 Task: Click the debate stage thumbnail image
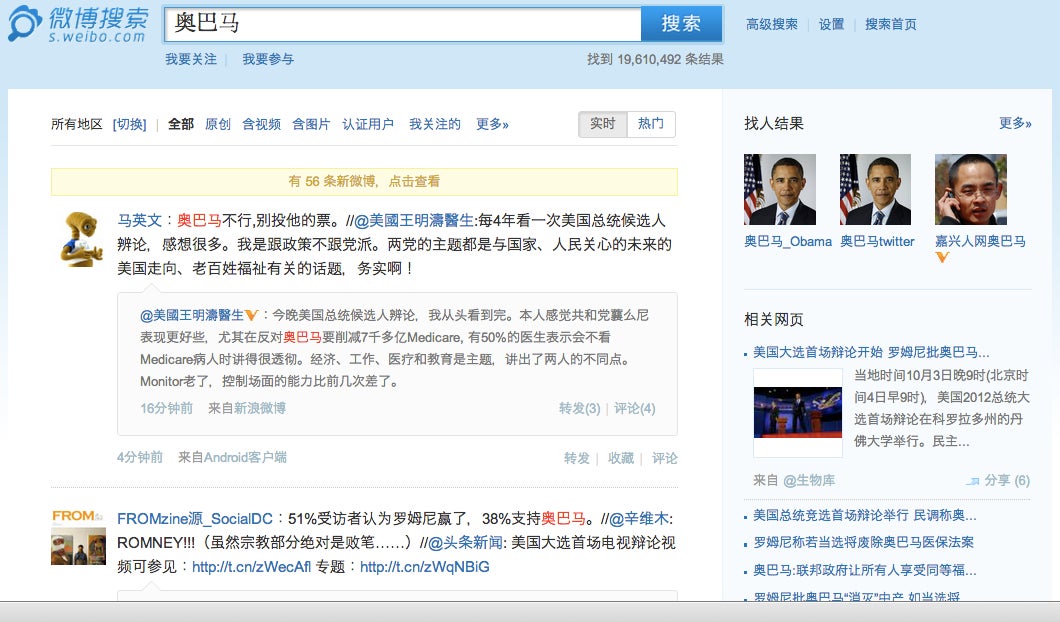(x=798, y=412)
